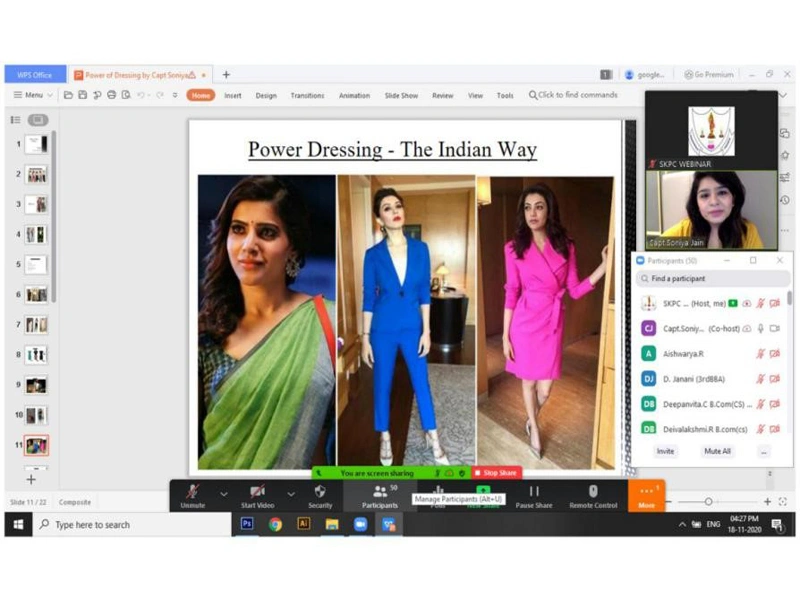
Task: Select slide 5 thumbnail
Action: tap(36, 265)
